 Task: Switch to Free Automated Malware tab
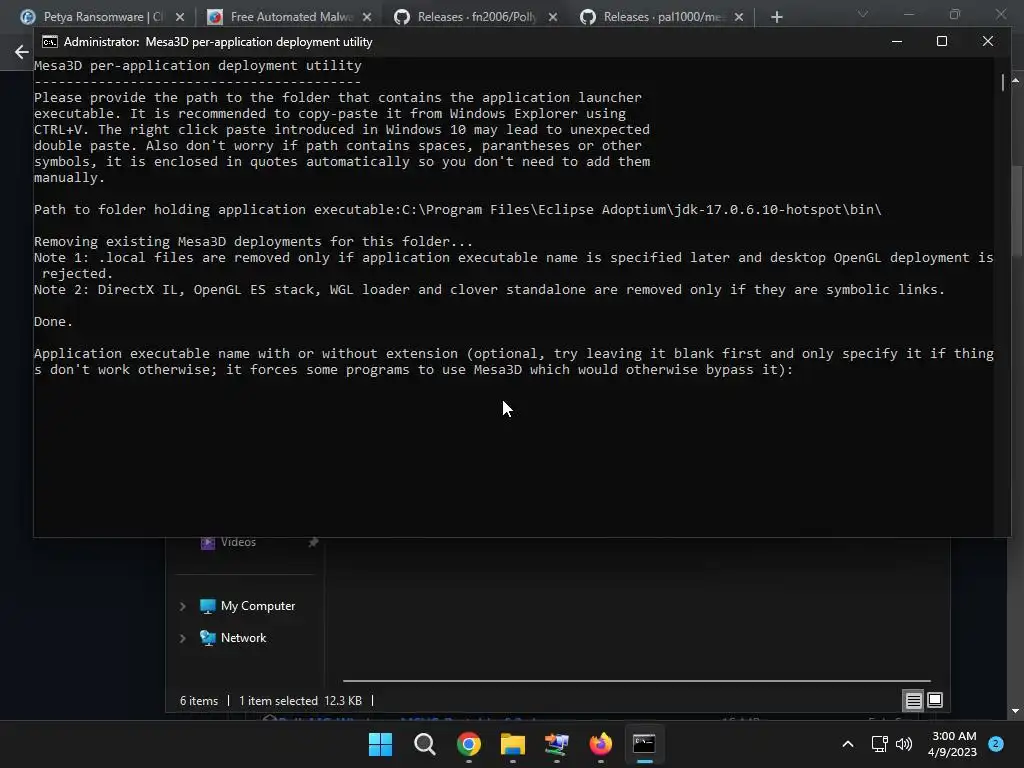291,17
